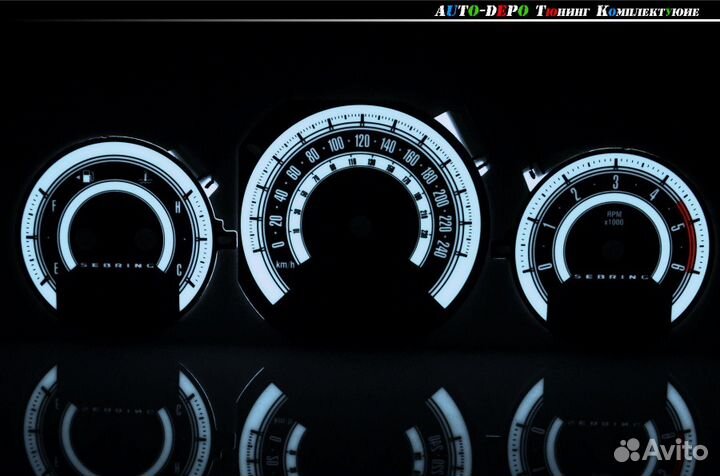Click the 120 mark on speedometer
This screenshot has width=720, height=476.
(361, 141)
